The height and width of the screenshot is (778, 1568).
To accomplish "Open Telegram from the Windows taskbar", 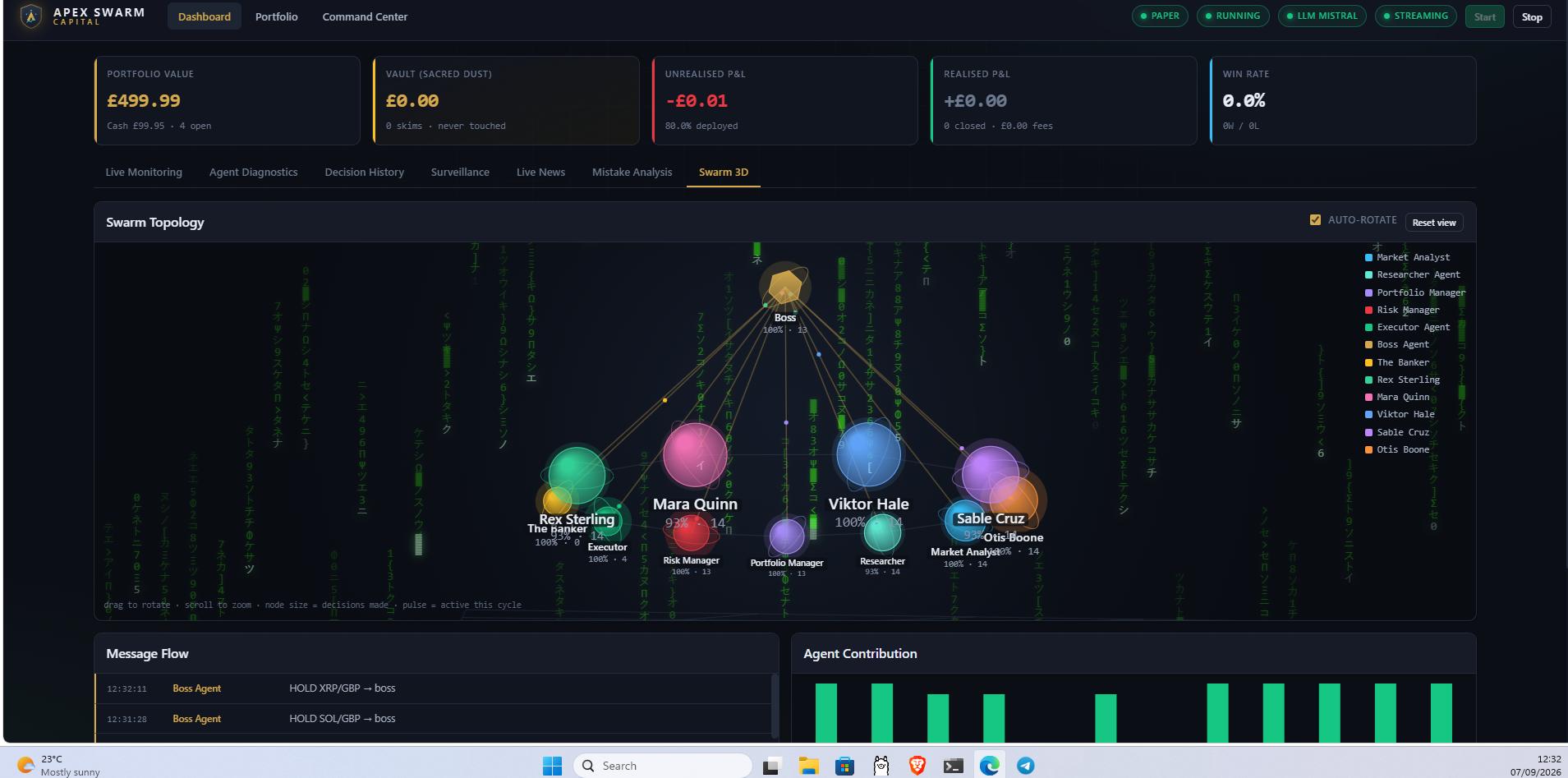I will coord(1025,766).
